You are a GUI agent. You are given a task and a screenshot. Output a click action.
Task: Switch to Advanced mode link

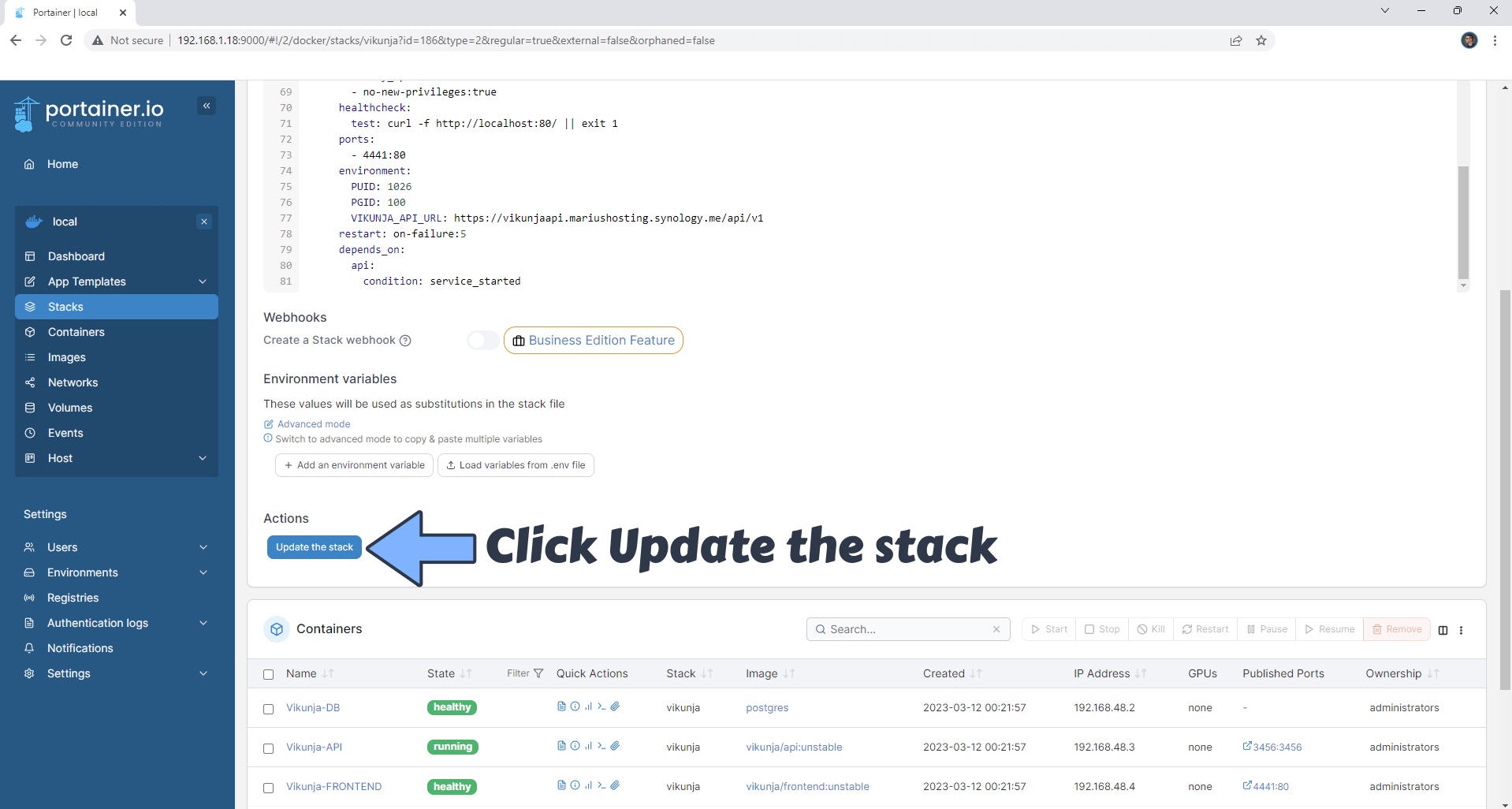307,424
